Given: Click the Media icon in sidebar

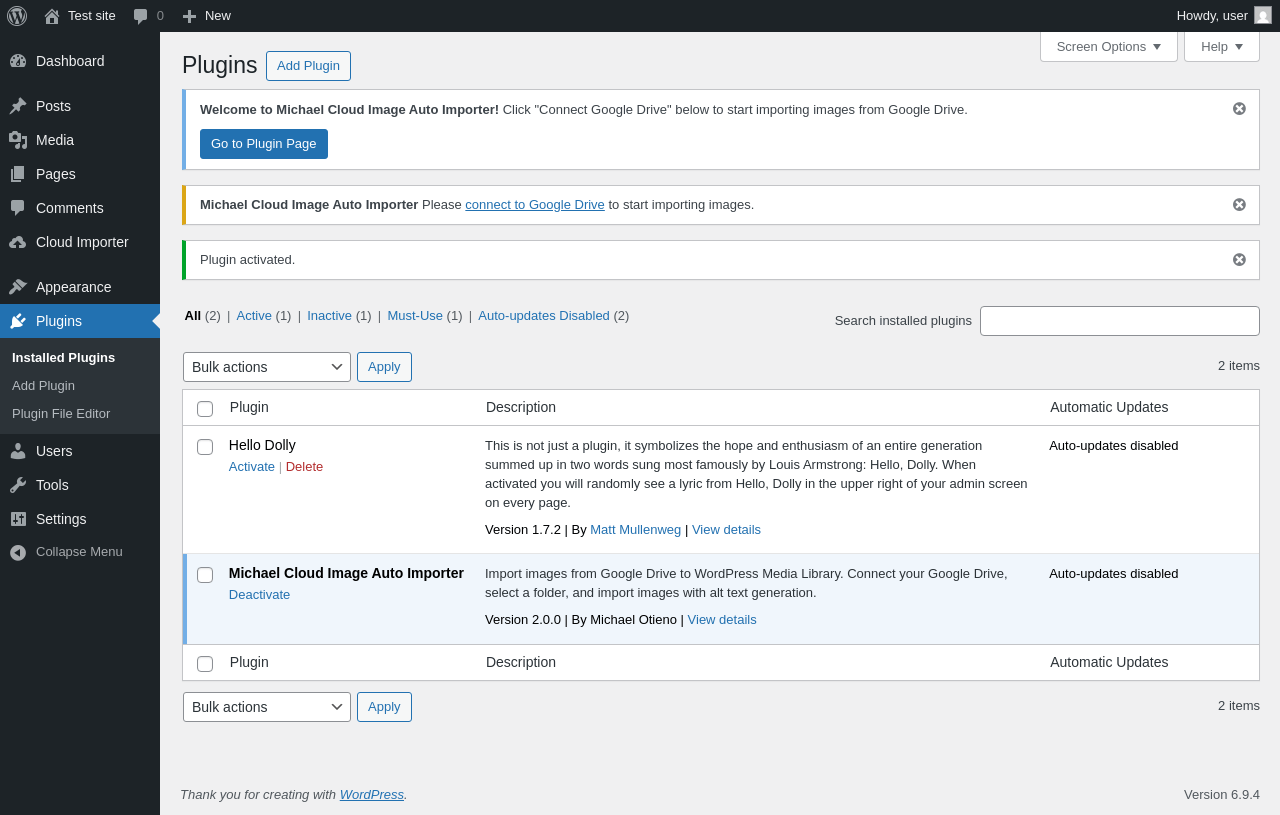Looking at the screenshot, I should (x=18, y=140).
